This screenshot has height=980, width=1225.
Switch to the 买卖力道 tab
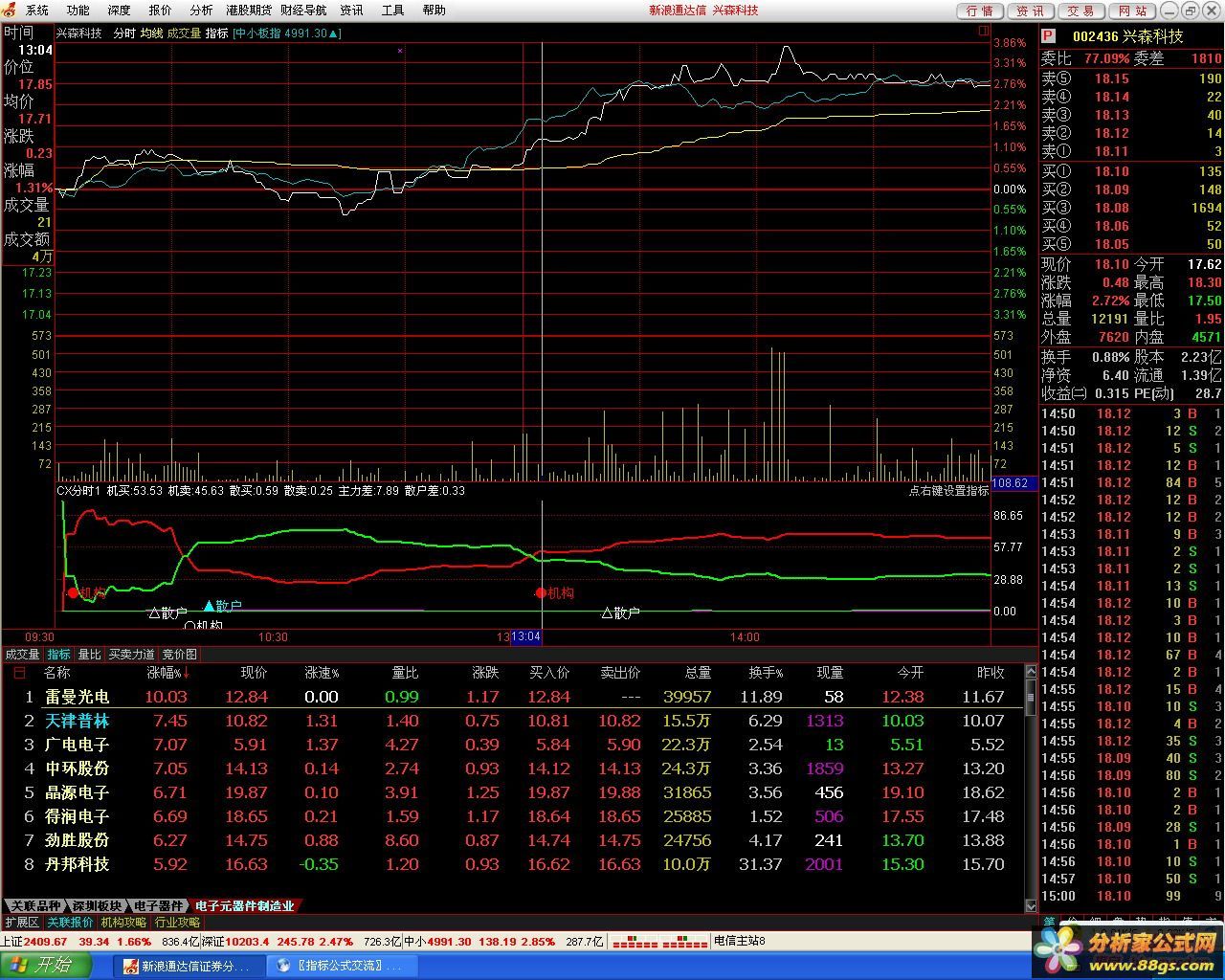pyautogui.click(x=131, y=655)
